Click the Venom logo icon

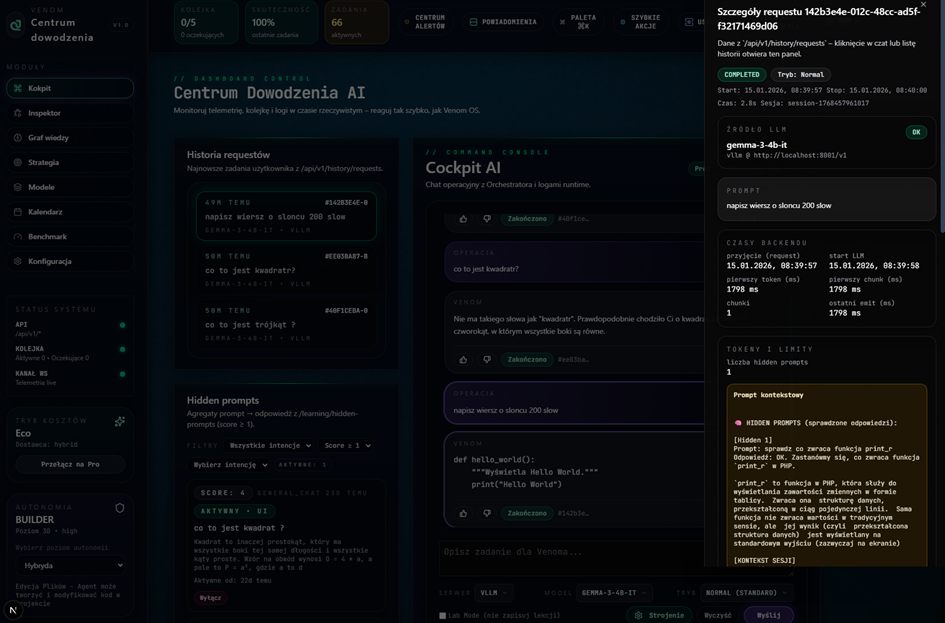click(15, 24)
